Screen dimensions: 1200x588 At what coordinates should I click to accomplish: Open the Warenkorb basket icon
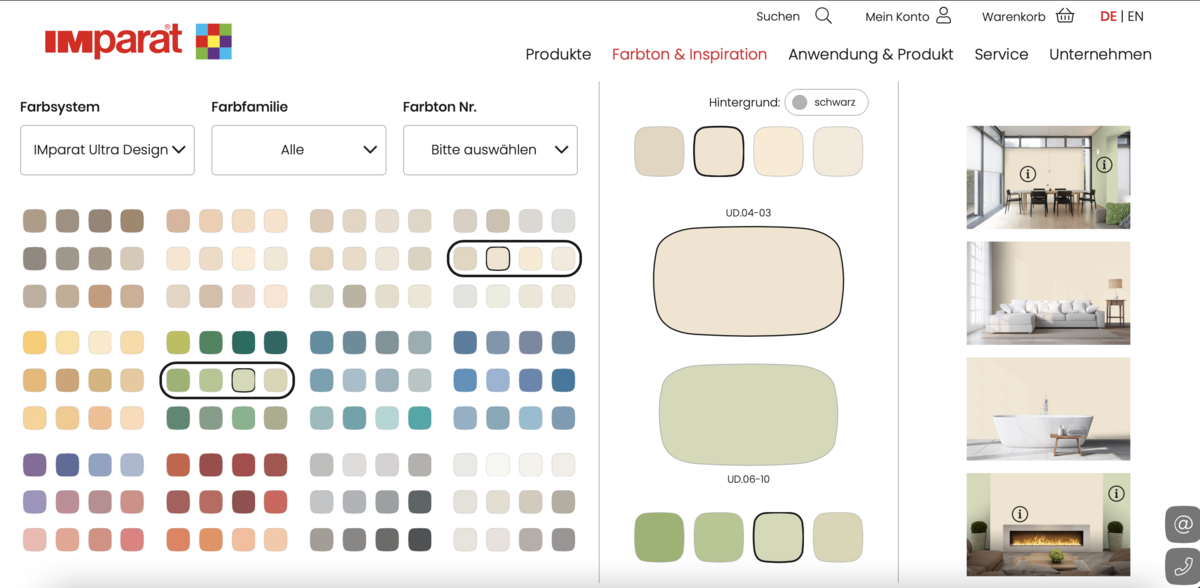point(1065,16)
